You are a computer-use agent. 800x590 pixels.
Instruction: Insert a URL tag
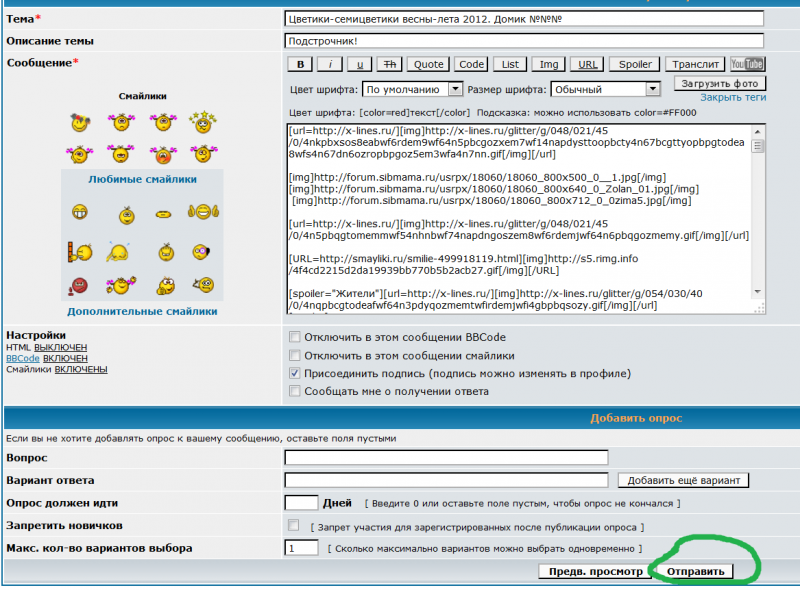click(587, 64)
